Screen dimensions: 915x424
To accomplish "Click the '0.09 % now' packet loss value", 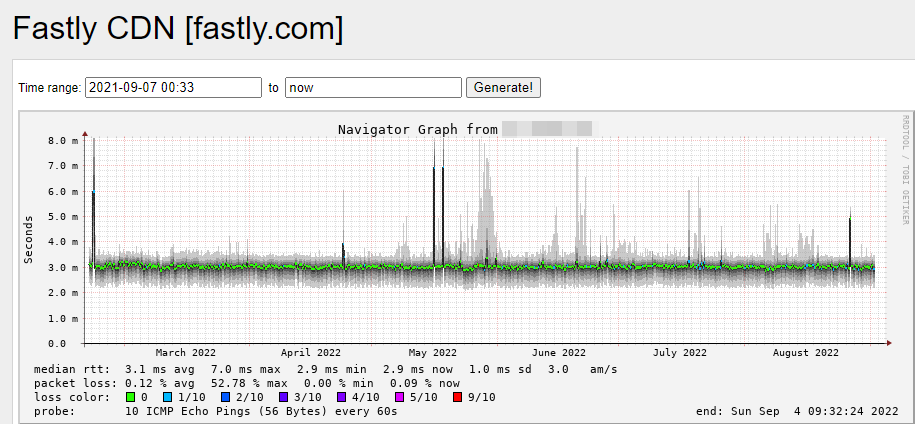I will pos(425,383).
